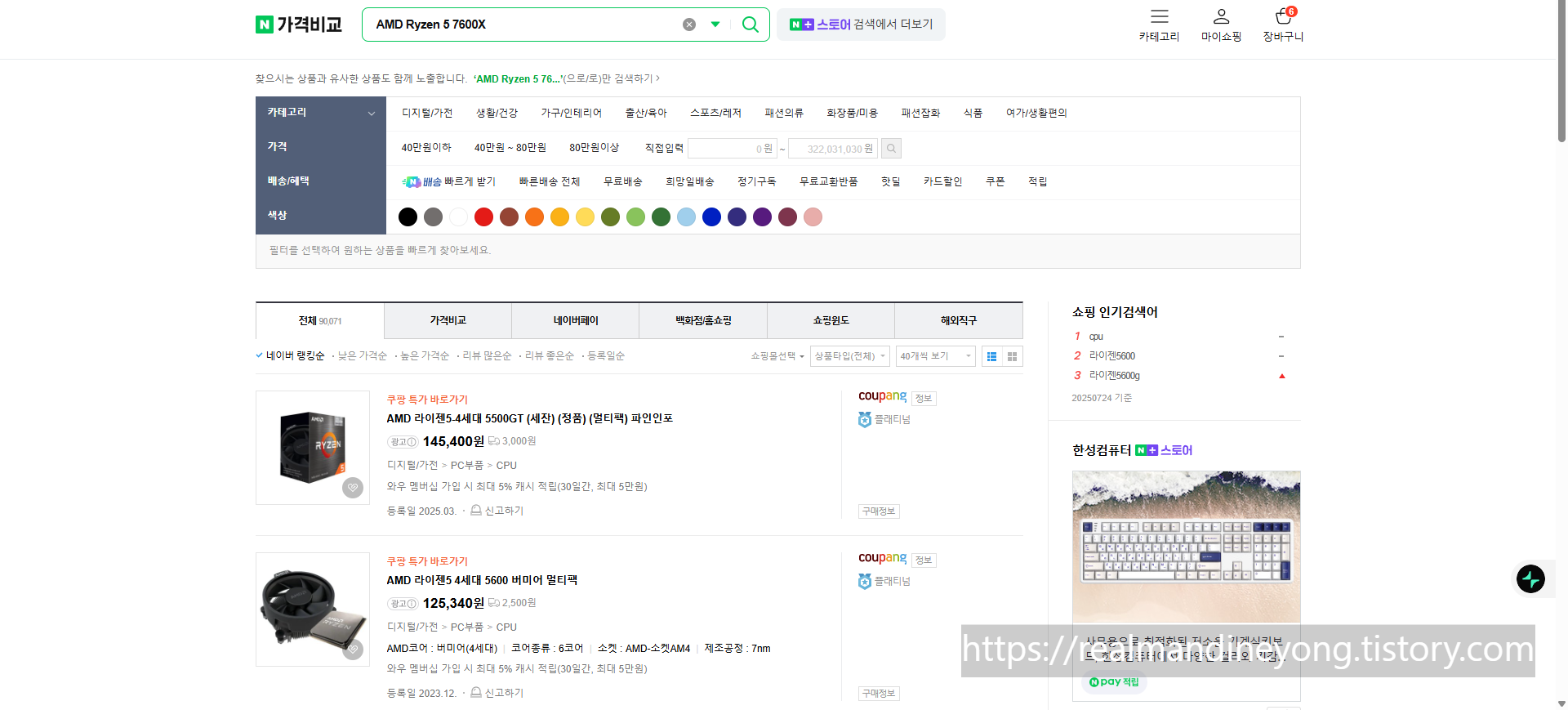1568x710 pixels.
Task: Toggle 카드할인 filter
Action: coord(942,181)
